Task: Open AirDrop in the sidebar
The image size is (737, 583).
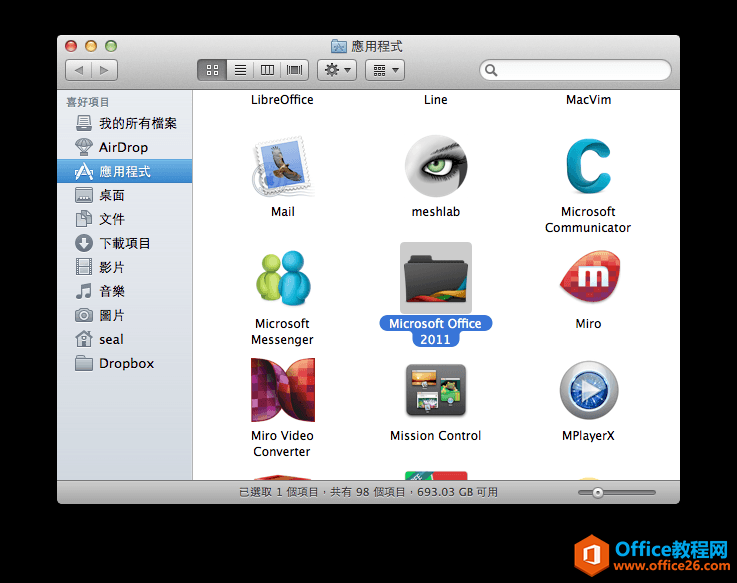Action: (123, 147)
